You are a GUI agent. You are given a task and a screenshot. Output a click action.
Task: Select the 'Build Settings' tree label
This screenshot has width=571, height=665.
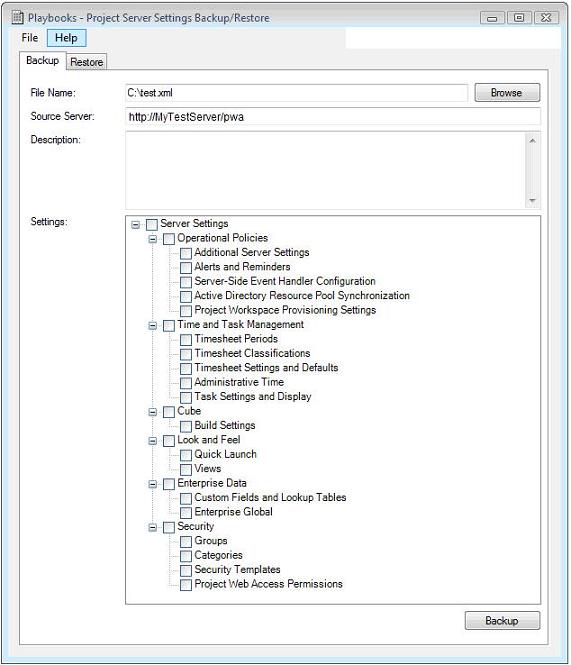pyautogui.click(x=225, y=425)
